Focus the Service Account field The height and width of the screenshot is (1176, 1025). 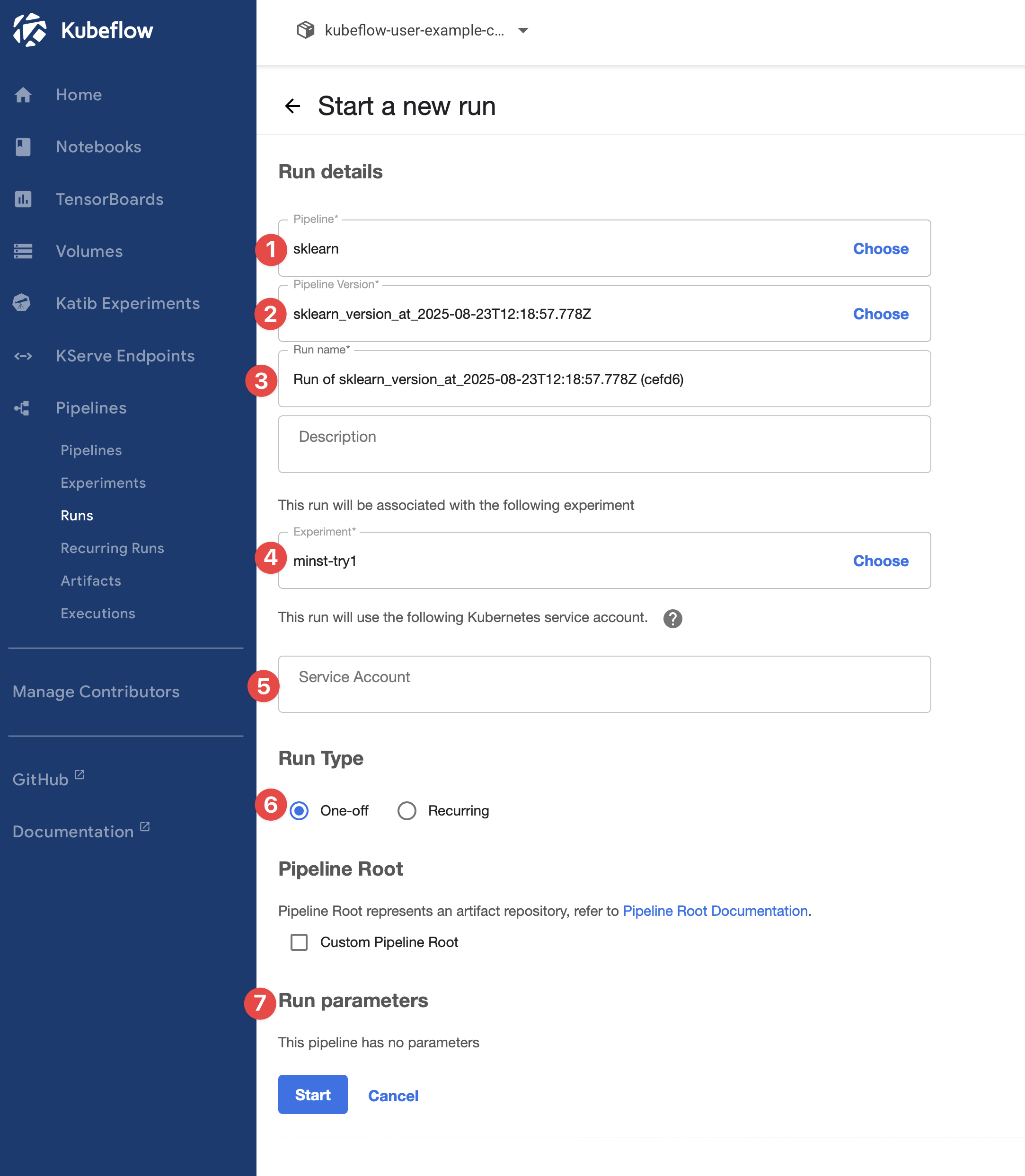603,685
